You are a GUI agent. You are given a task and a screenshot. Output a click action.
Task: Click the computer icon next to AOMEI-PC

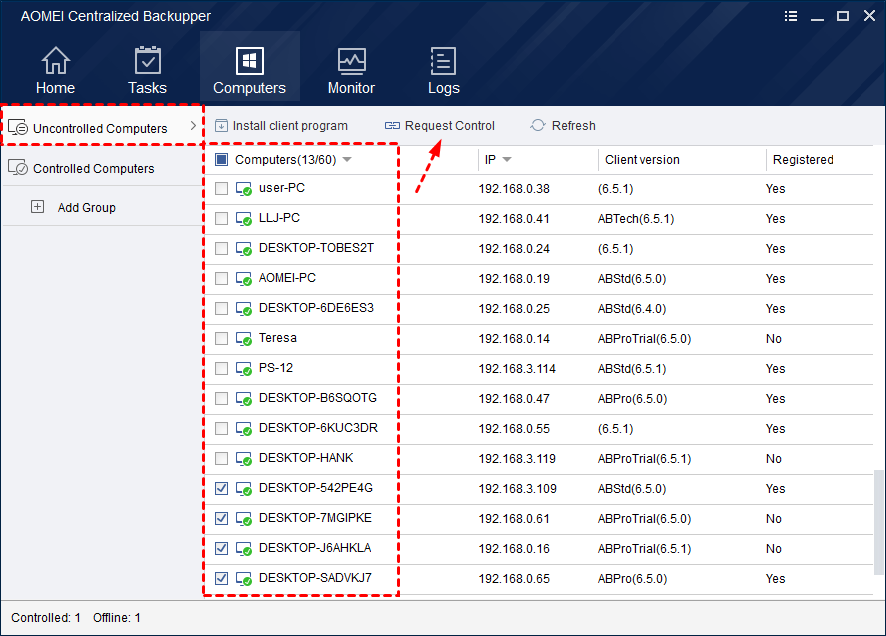244,278
